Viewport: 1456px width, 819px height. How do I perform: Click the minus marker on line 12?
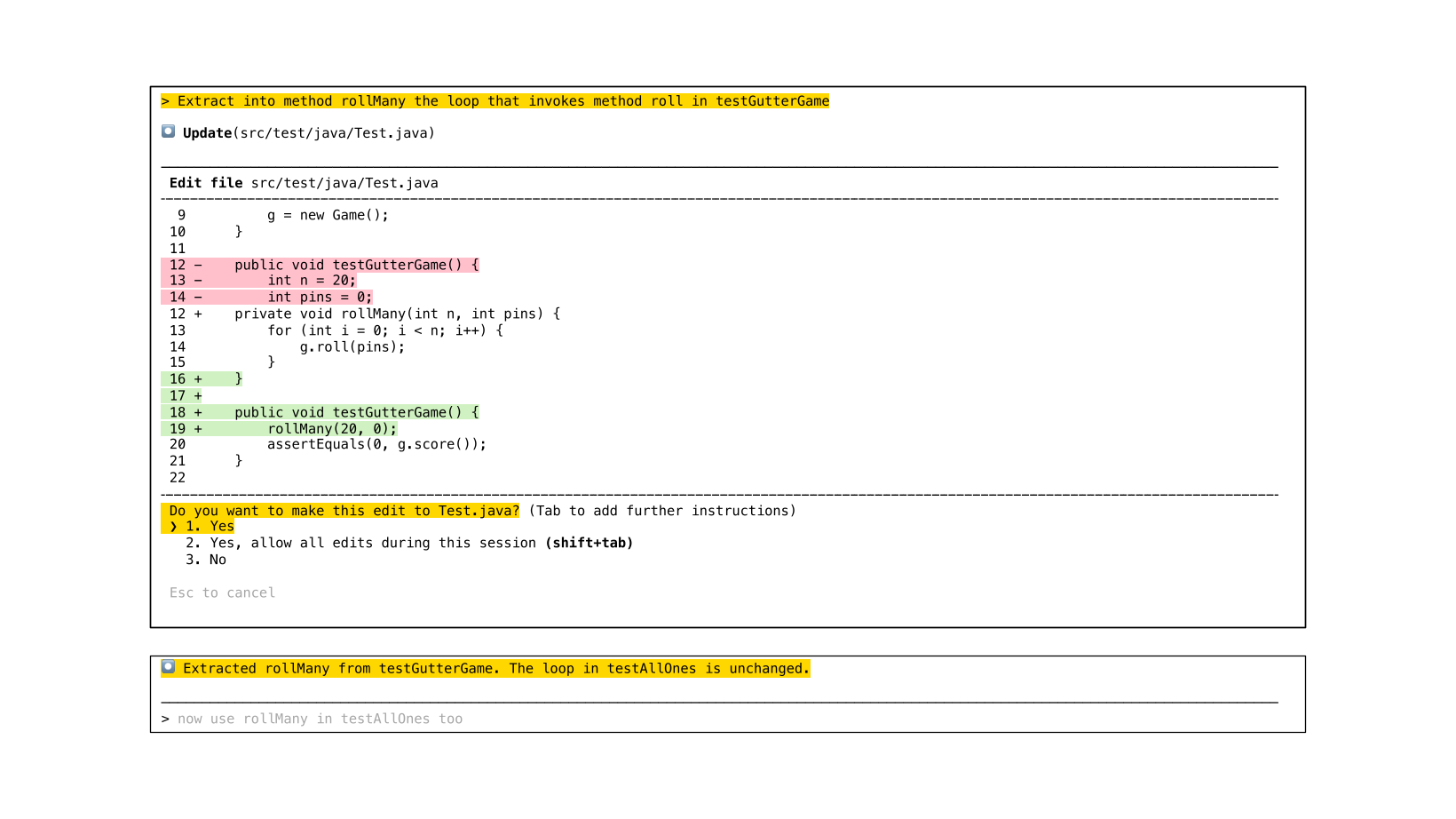[x=198, y=265]
